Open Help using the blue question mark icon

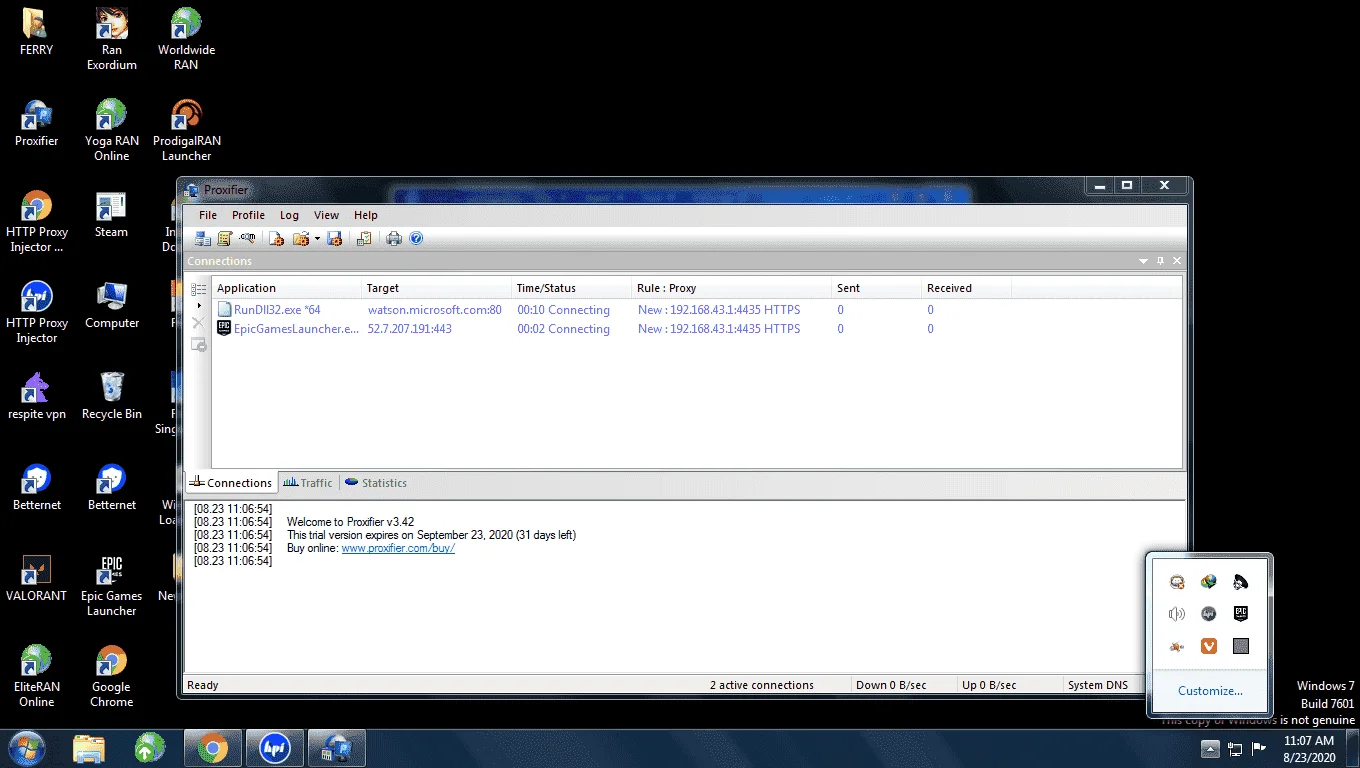click(416, 238)
